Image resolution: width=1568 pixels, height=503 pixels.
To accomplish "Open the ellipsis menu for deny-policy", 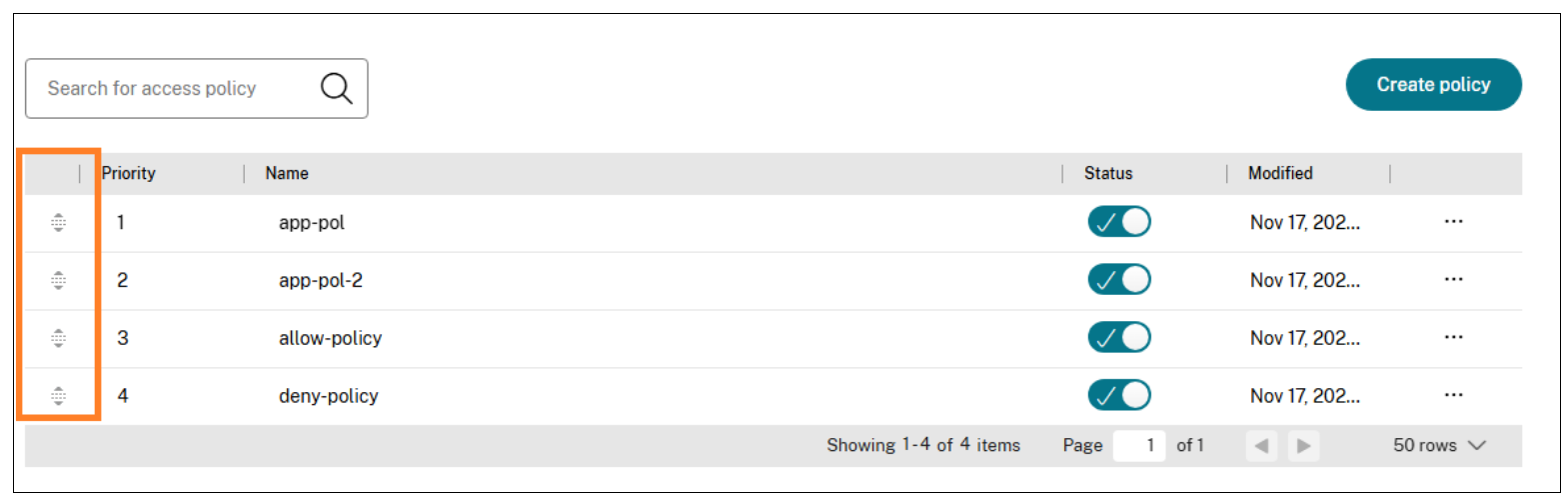I will click(1453, 396).
